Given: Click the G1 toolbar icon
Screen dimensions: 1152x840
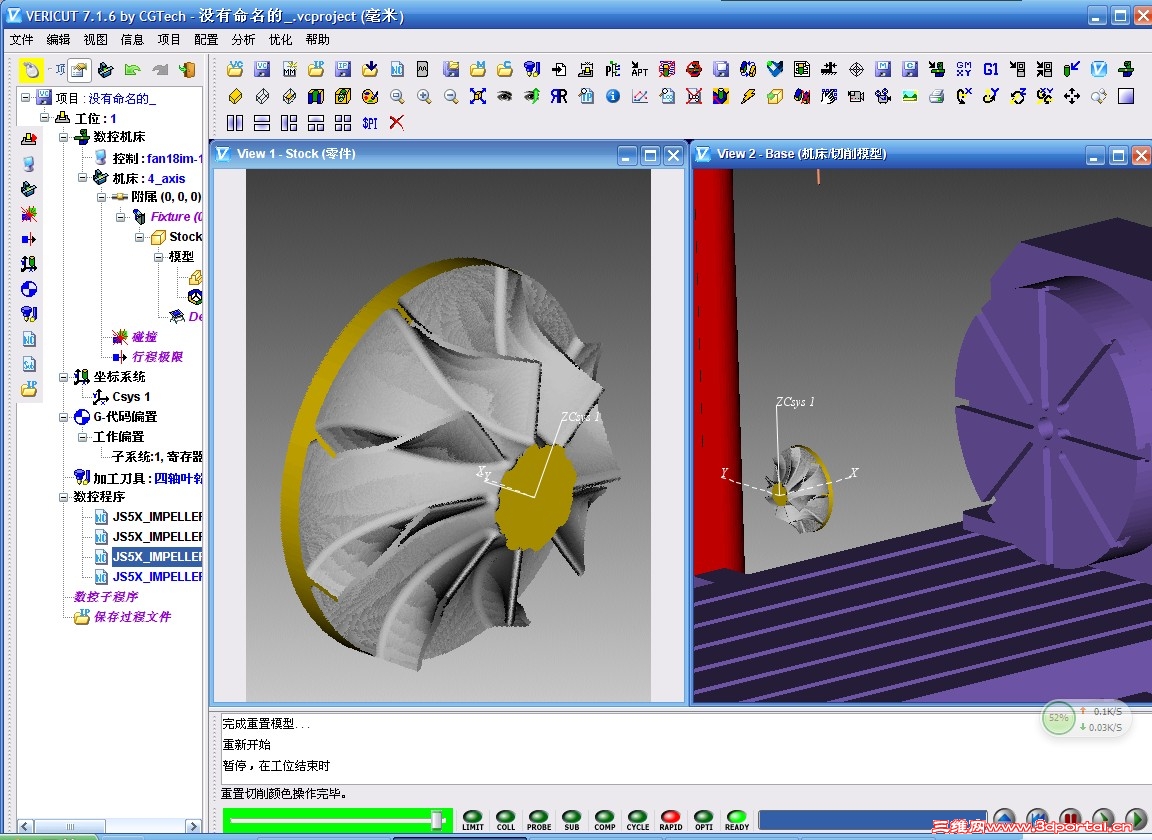Looking at the screenshot, I should pos(991,69).
